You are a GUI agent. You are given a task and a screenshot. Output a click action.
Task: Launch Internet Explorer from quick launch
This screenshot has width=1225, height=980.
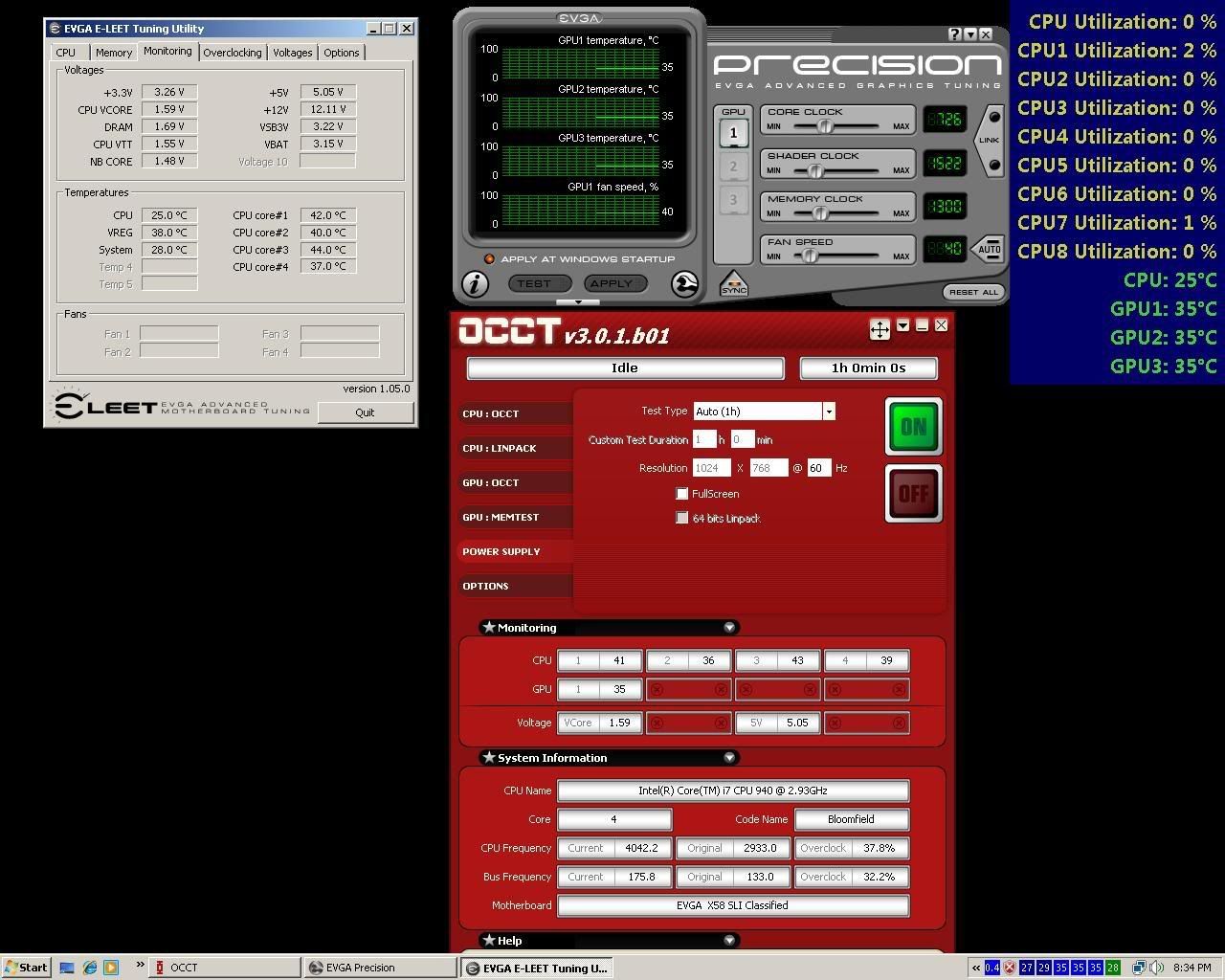(x=89, y=968)
